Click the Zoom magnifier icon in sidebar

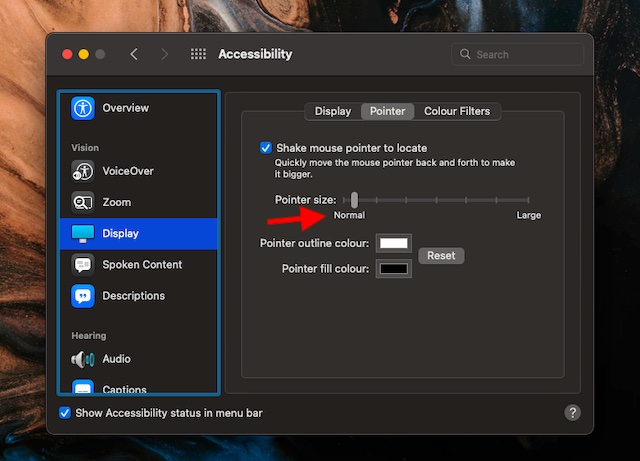coord(83,202)
